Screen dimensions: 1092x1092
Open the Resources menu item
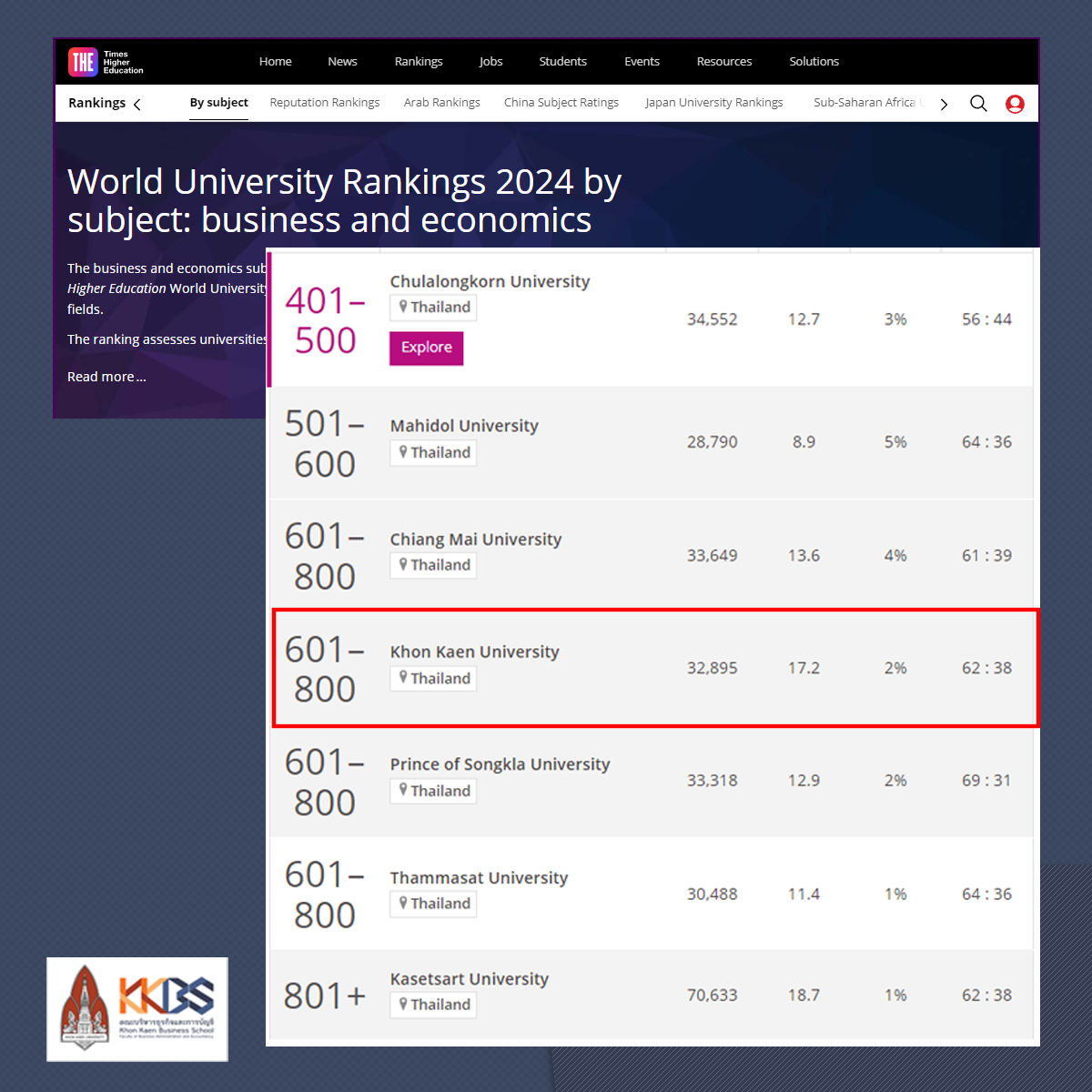[724, 61]
